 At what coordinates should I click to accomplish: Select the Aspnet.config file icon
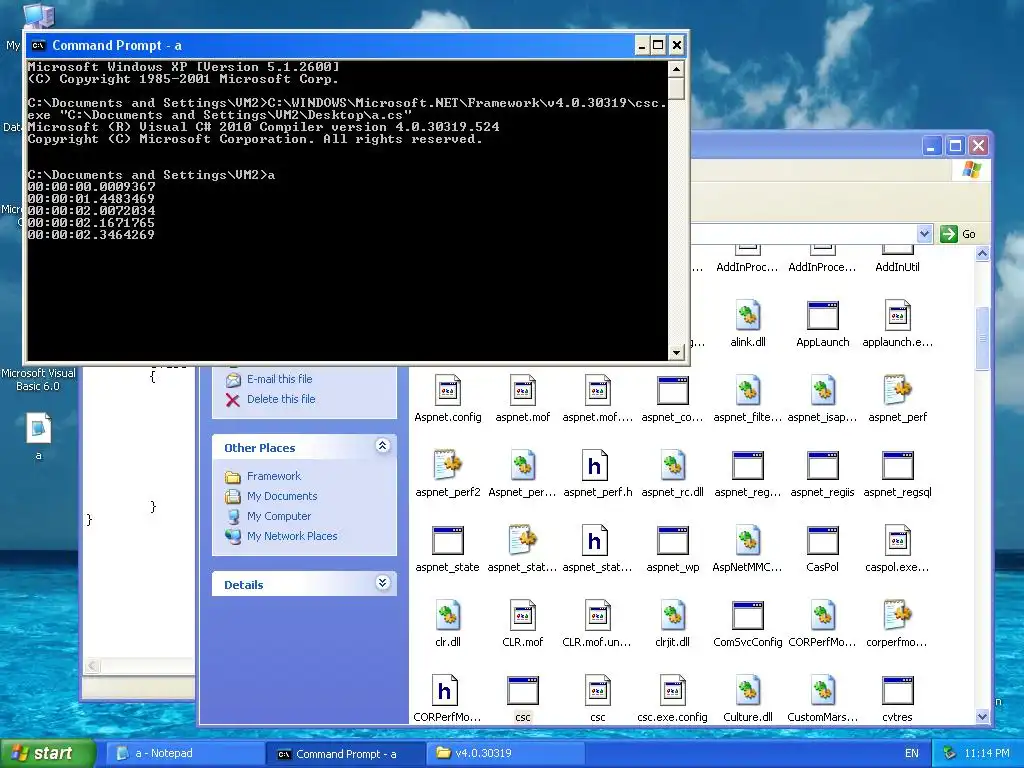coord(448,391)
